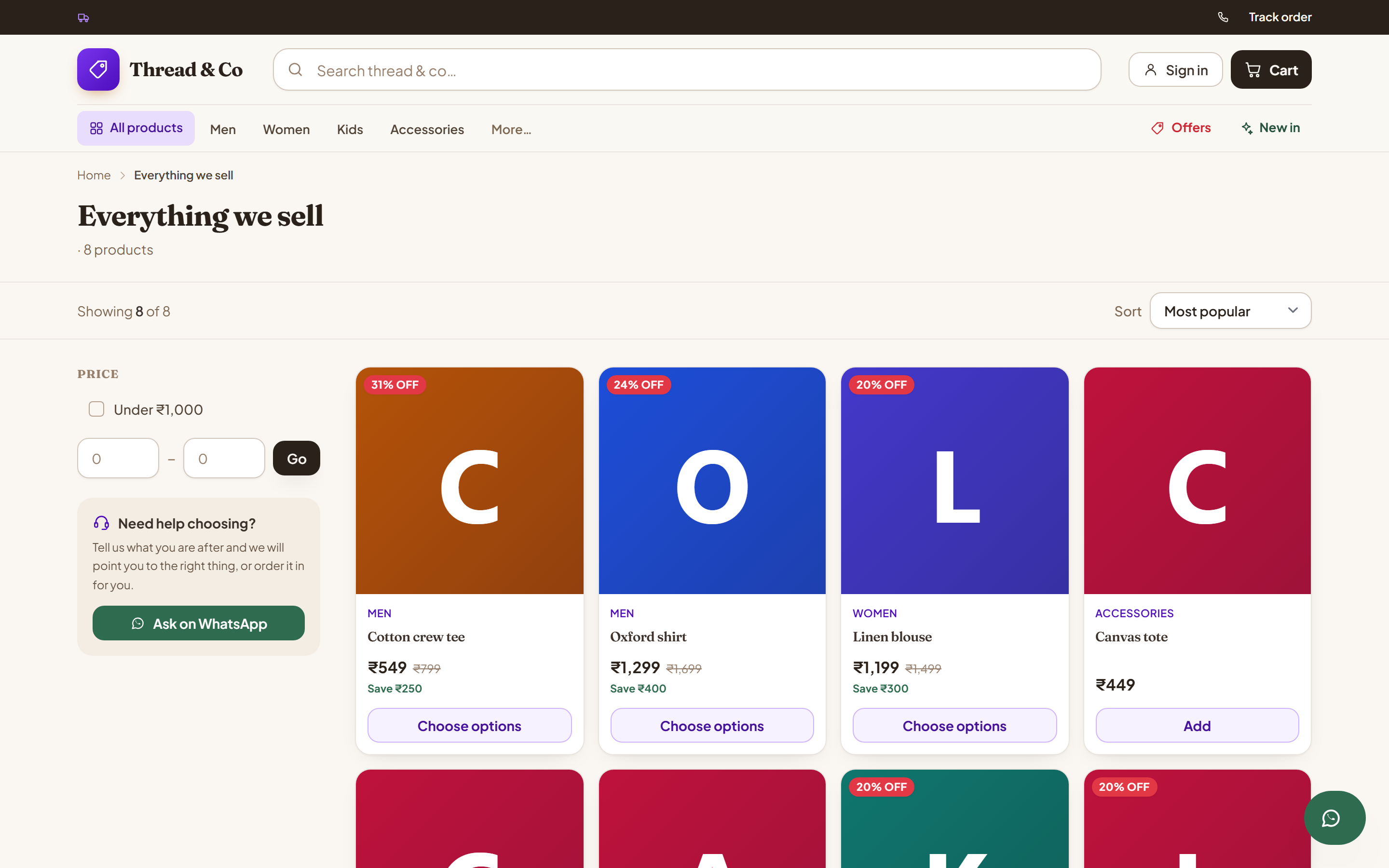
Task: Tick the Under ₹1,000 checkbox
Action: [x=96, y=409]
